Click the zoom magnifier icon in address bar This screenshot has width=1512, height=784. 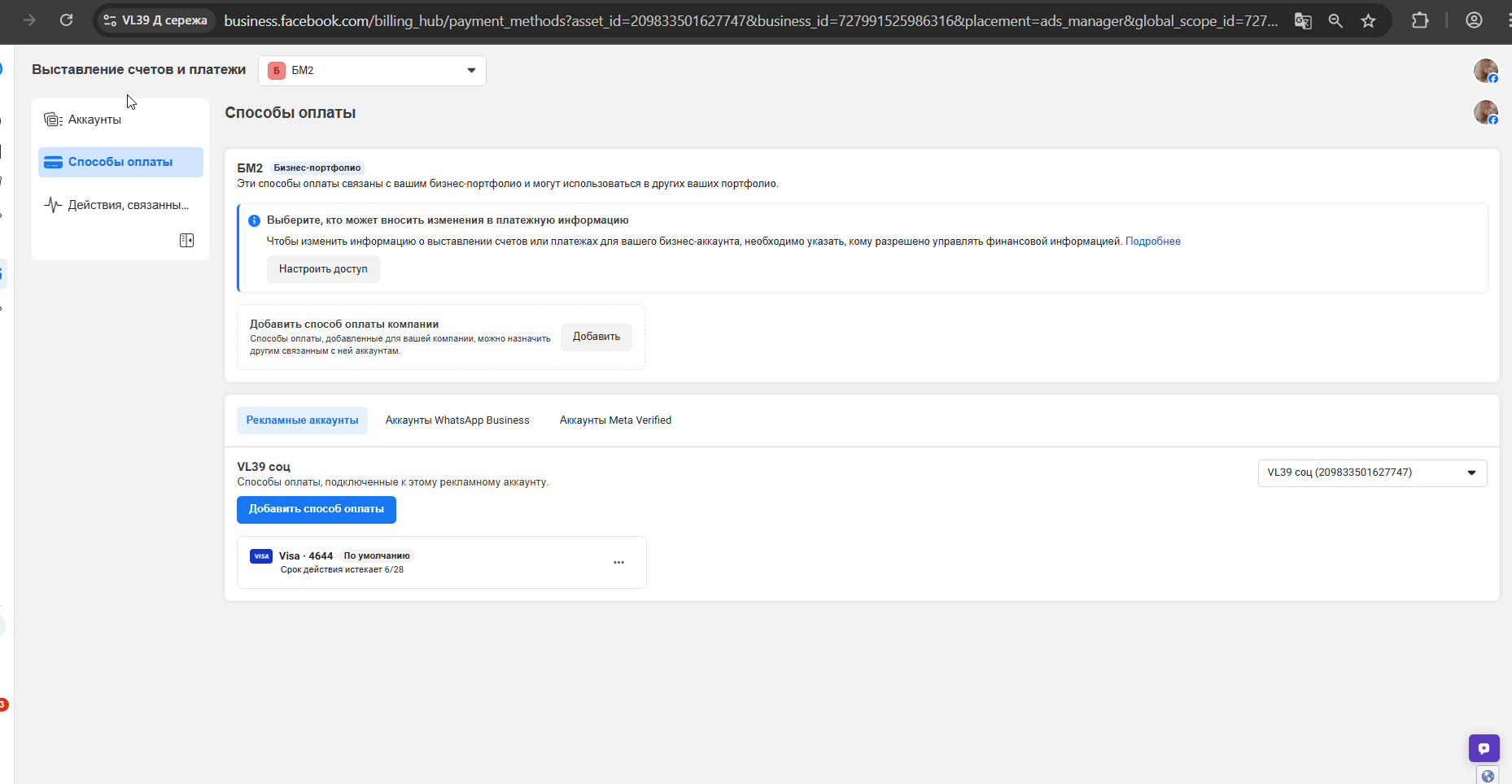click(1335, 20)
